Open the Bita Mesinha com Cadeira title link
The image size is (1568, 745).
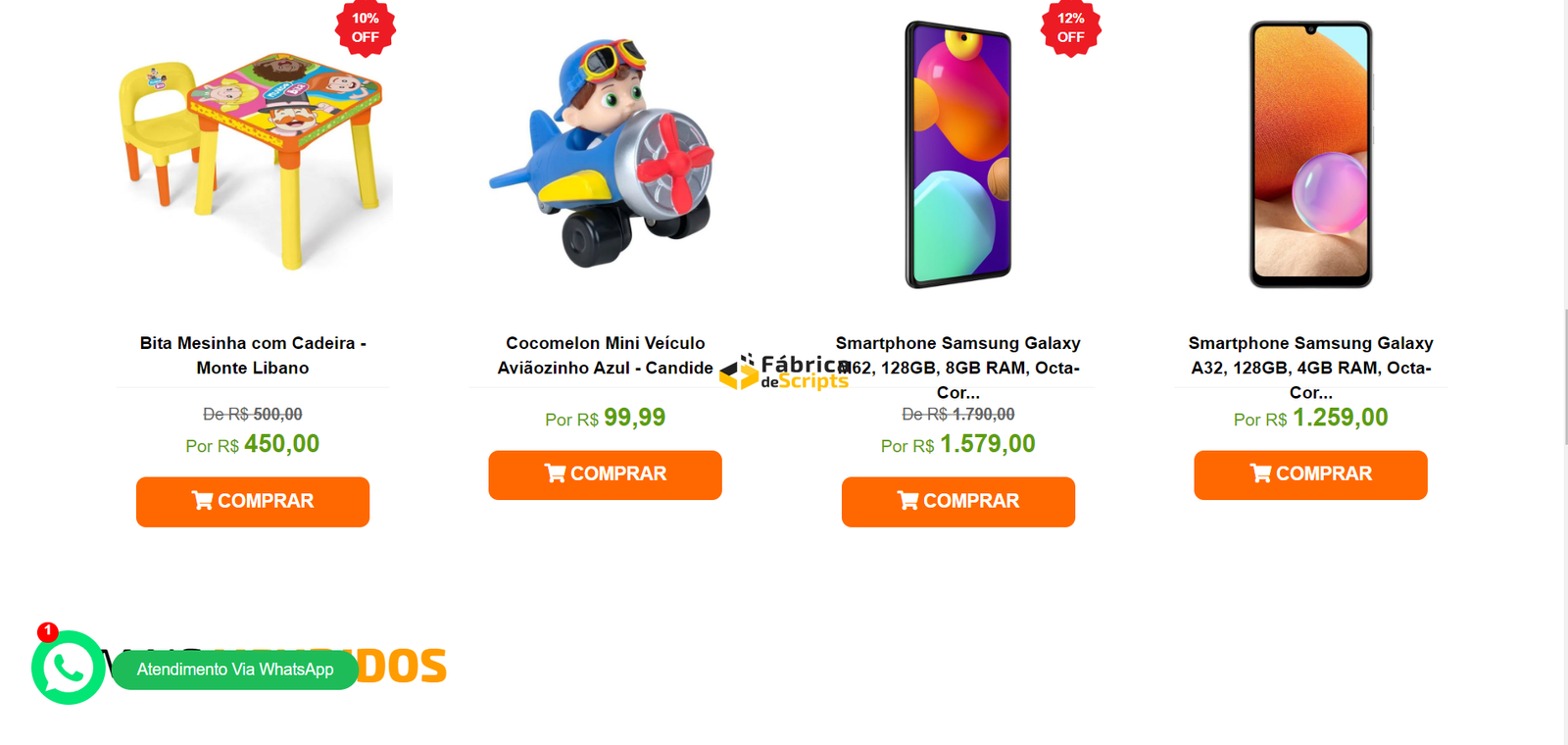coord(253,356)
